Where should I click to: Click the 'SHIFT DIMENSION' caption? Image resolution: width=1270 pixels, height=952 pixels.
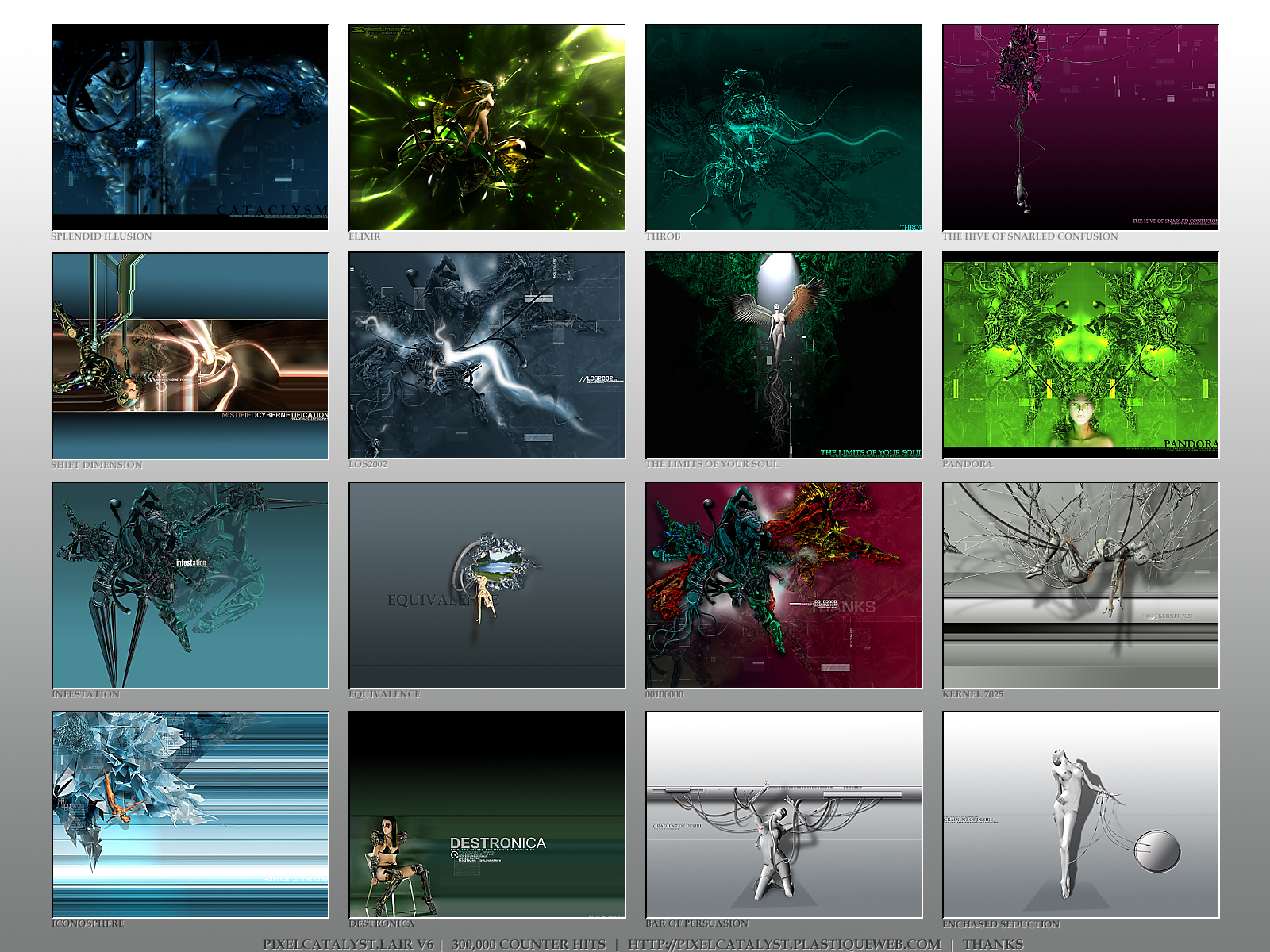[97, 465]
